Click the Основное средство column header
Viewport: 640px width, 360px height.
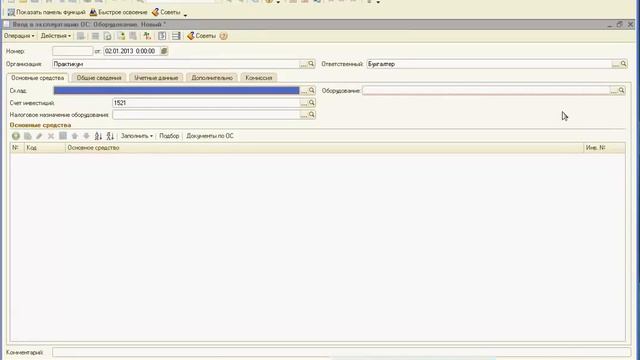click(324, 148)
